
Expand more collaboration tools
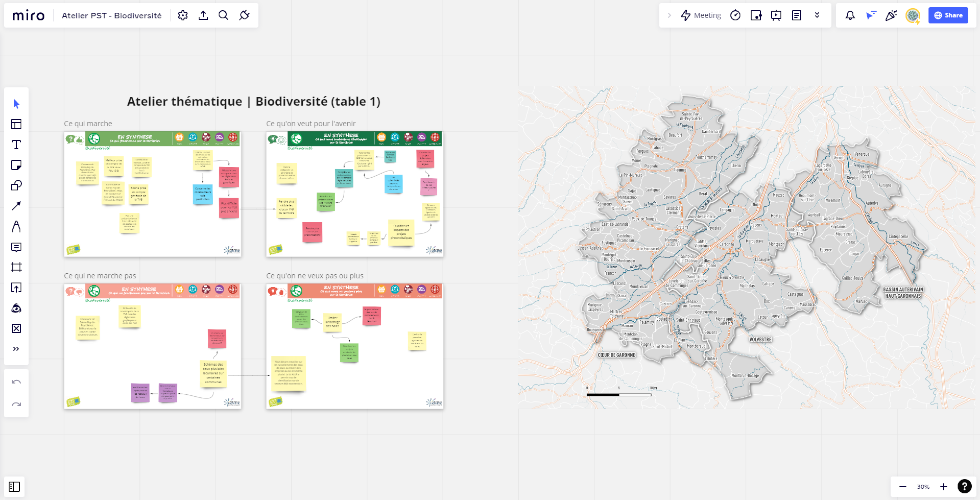[x=817, y=16]
